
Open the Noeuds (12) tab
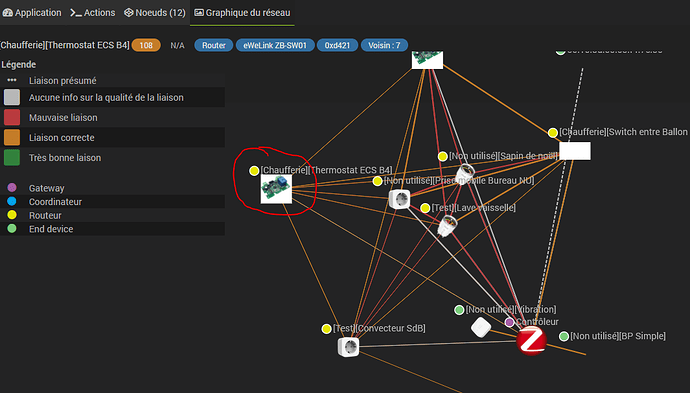(x=154, y=13)
